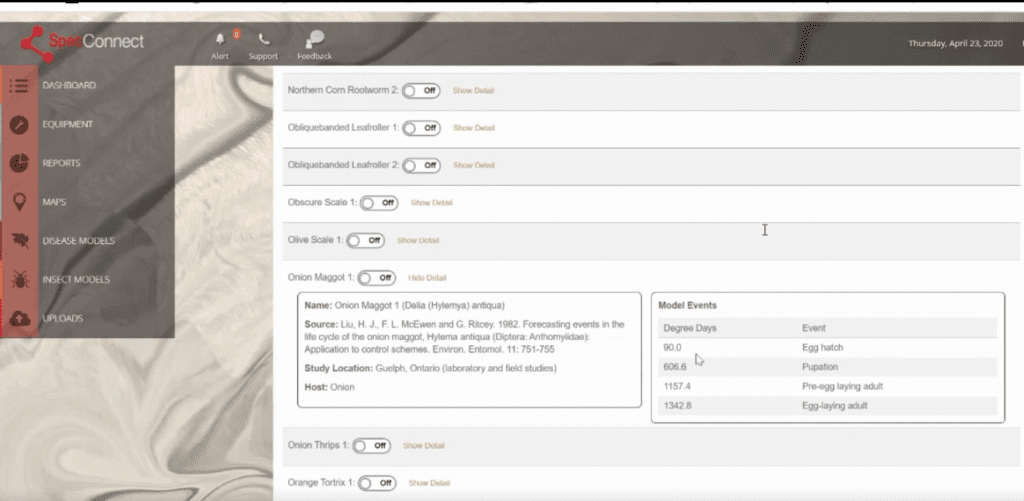Open the UPLOADS menu item
Screen dimensions: 1024x501
[63, 318]
